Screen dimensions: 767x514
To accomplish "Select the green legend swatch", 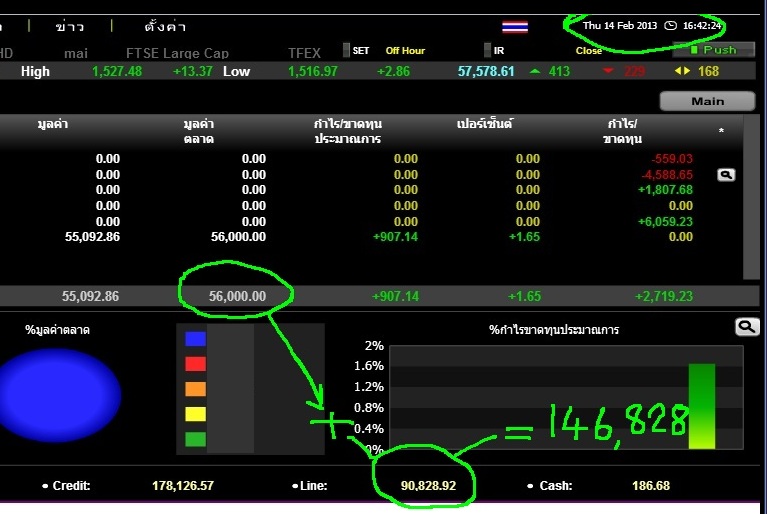I will click(x=195, y=439).
